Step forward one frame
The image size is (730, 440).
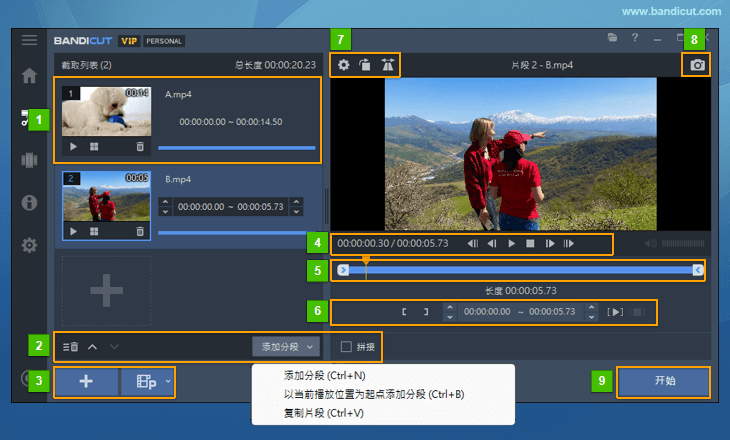pos(550,244)
